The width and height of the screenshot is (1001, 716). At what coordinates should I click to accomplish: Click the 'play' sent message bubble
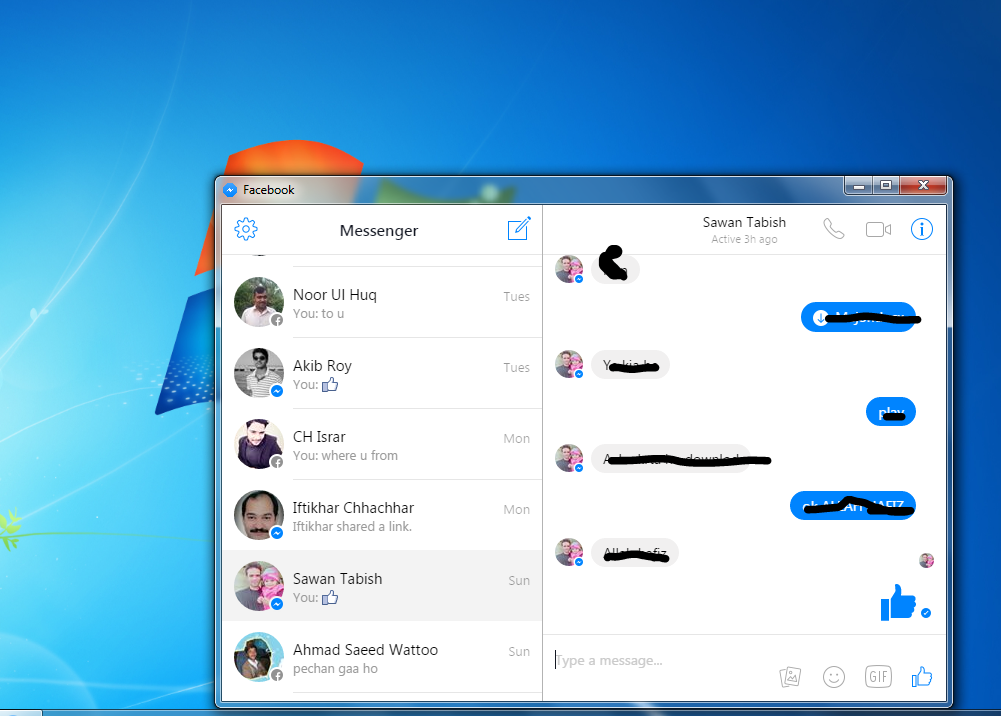pos(891,412)
